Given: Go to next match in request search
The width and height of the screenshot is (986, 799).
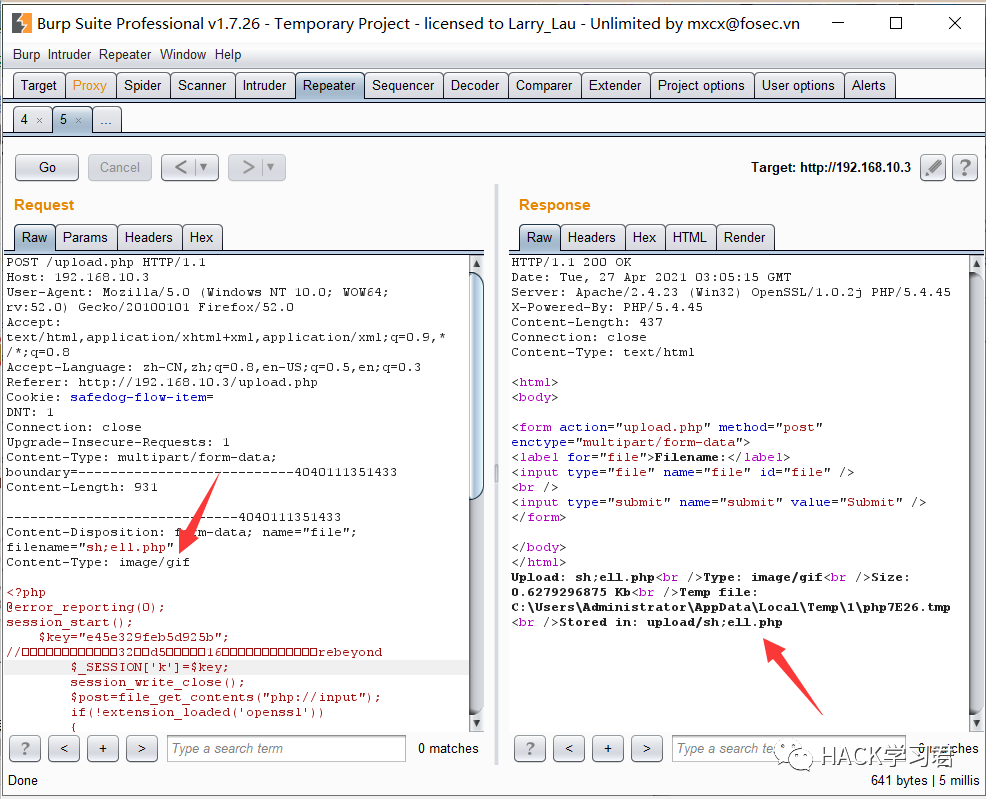Looking at the screenshot, I should tap(142, 748).
